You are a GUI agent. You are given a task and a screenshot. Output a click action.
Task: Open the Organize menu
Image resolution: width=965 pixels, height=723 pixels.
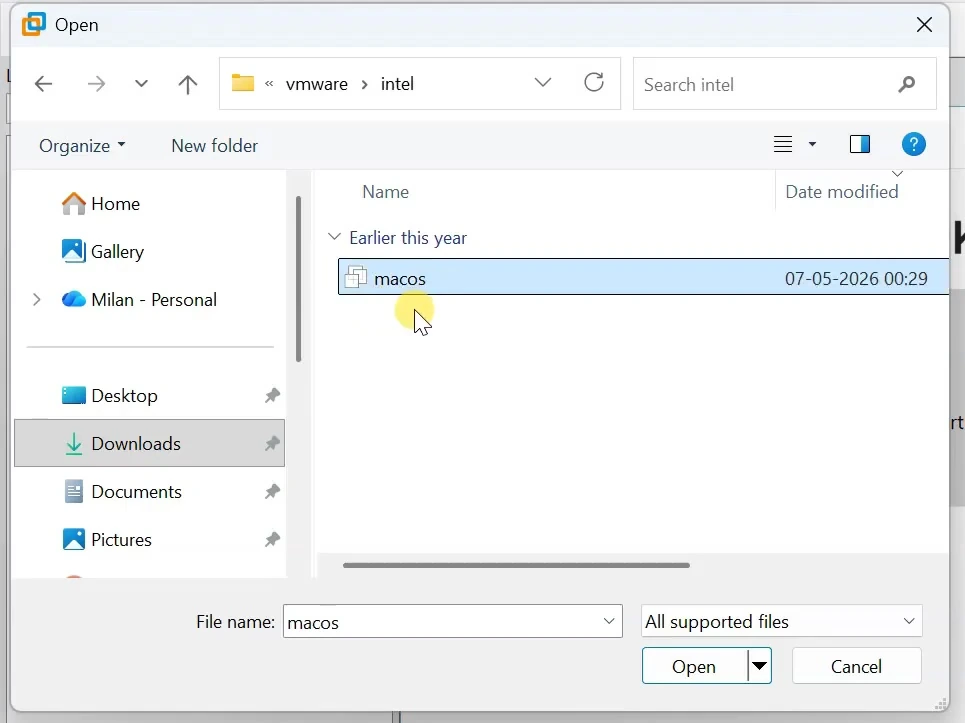click(82, 146)
